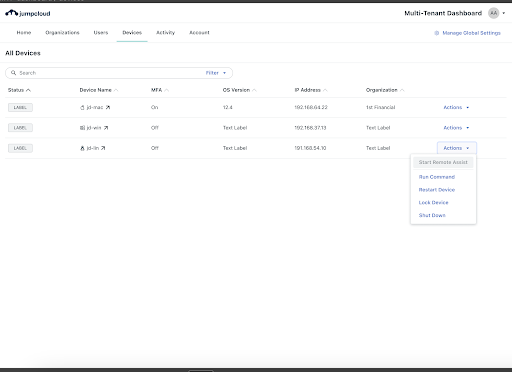The height and width of the screenshot is (372, 512).
Task: Open the Filter dropdown
Action: [216, 73]
